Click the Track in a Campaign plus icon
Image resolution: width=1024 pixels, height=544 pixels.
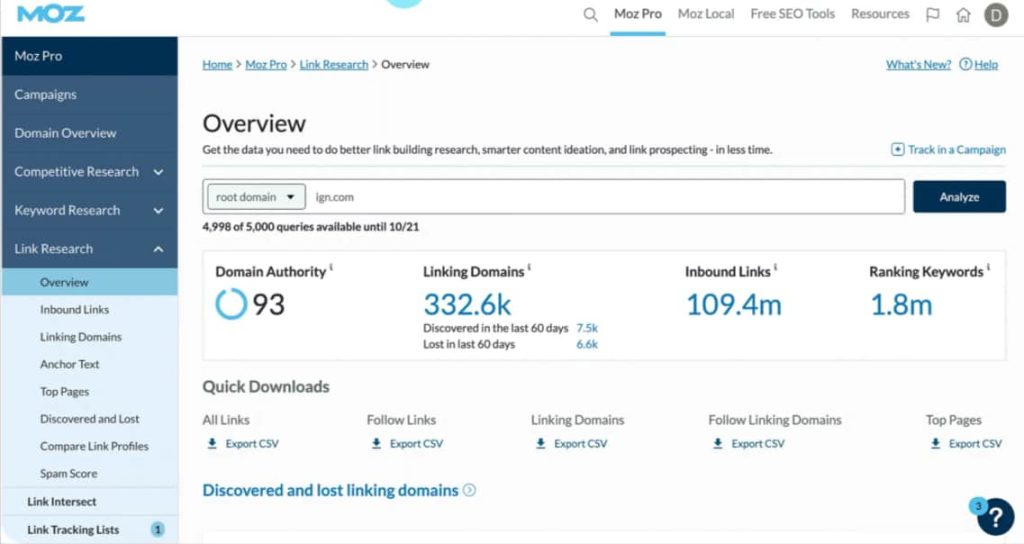coord(897,150)
